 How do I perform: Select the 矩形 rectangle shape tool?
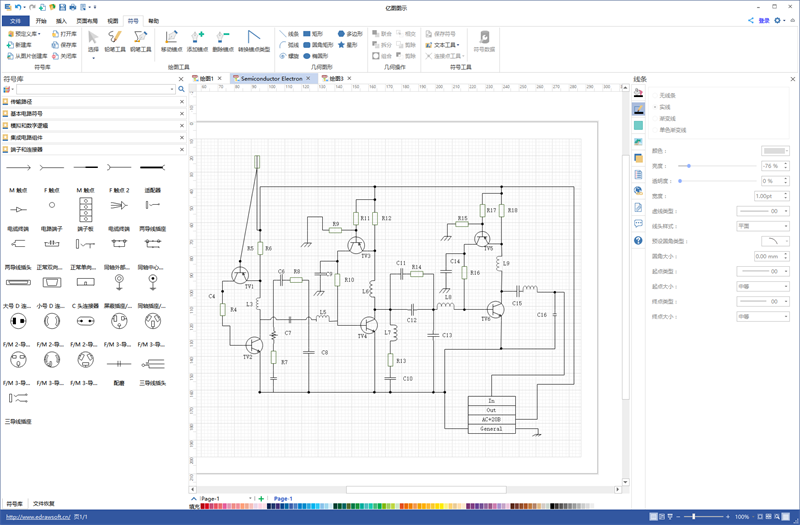(x=313, y=34)
